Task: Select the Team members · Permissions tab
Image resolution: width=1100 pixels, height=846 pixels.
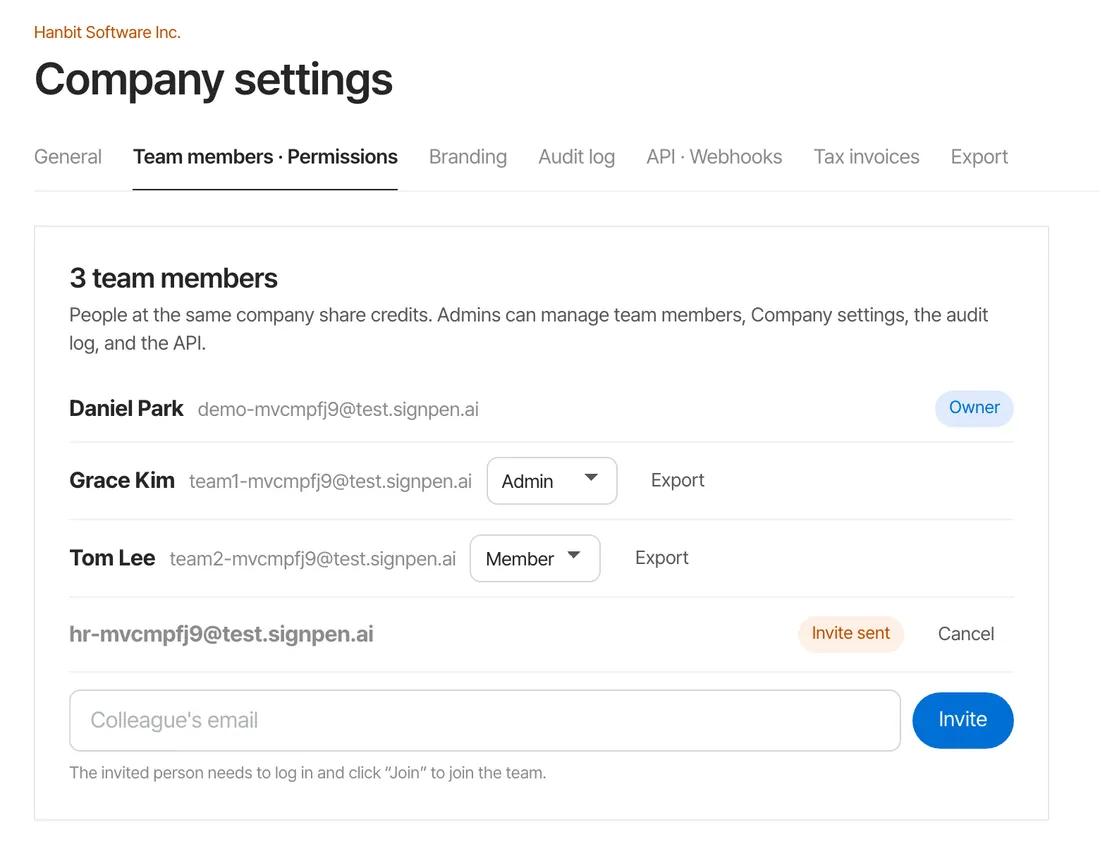Action: (x=265, y=156)
